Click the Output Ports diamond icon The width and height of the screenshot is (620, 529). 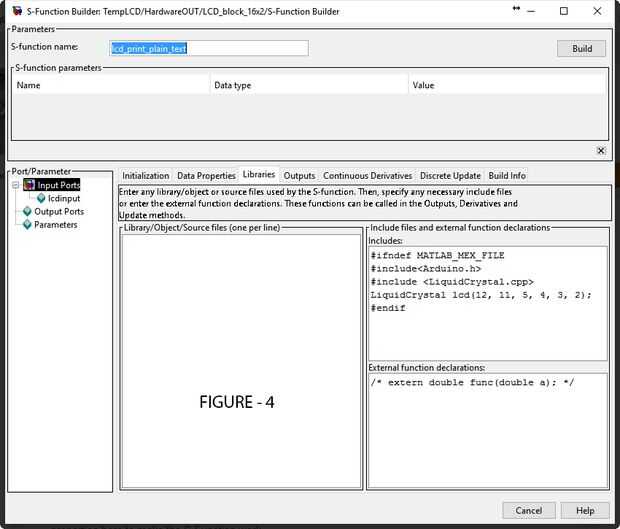(27, 212)
